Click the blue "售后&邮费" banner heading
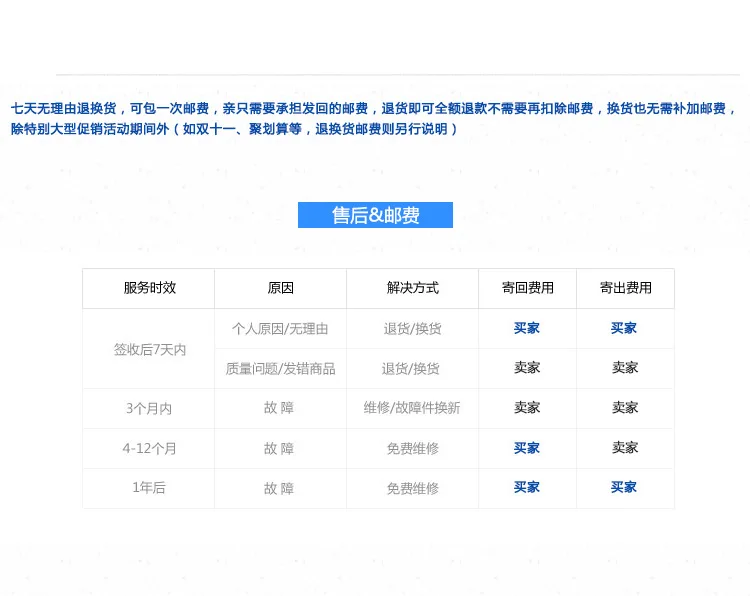Viewport: 750px width, 596px height. pyautogui.click(x=375, y=215)
